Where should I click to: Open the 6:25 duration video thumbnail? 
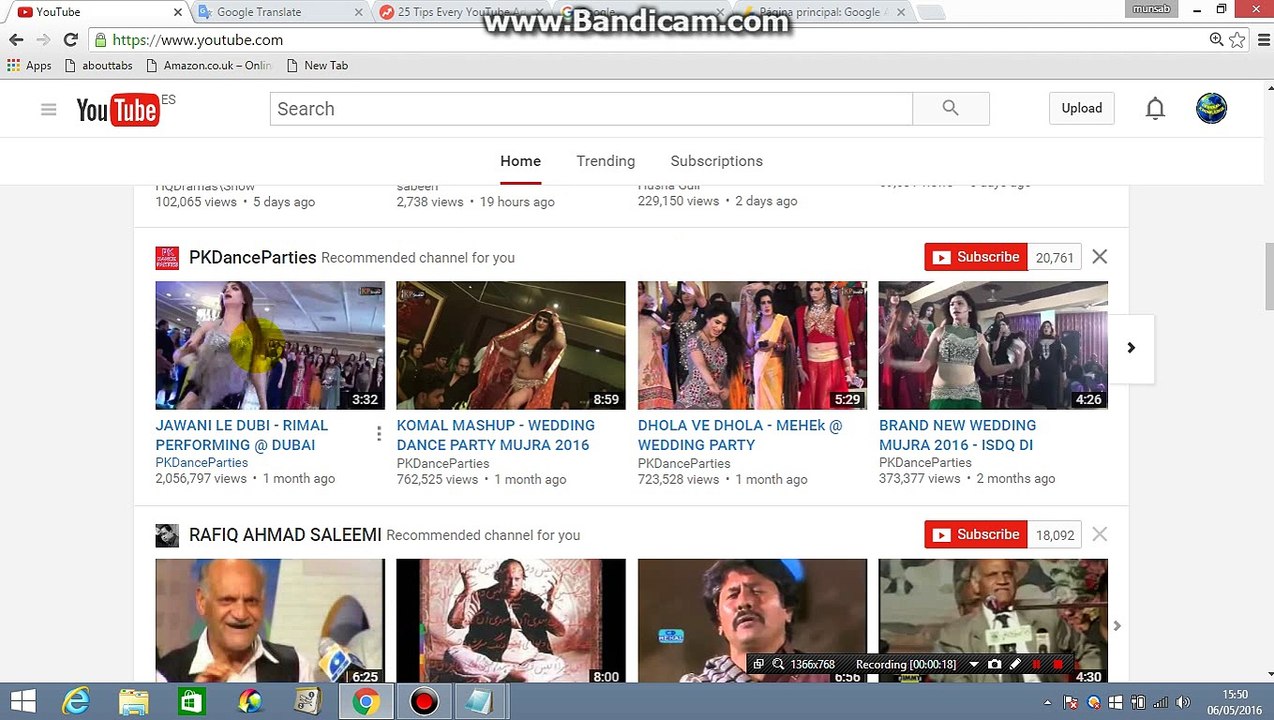[270, 621]
